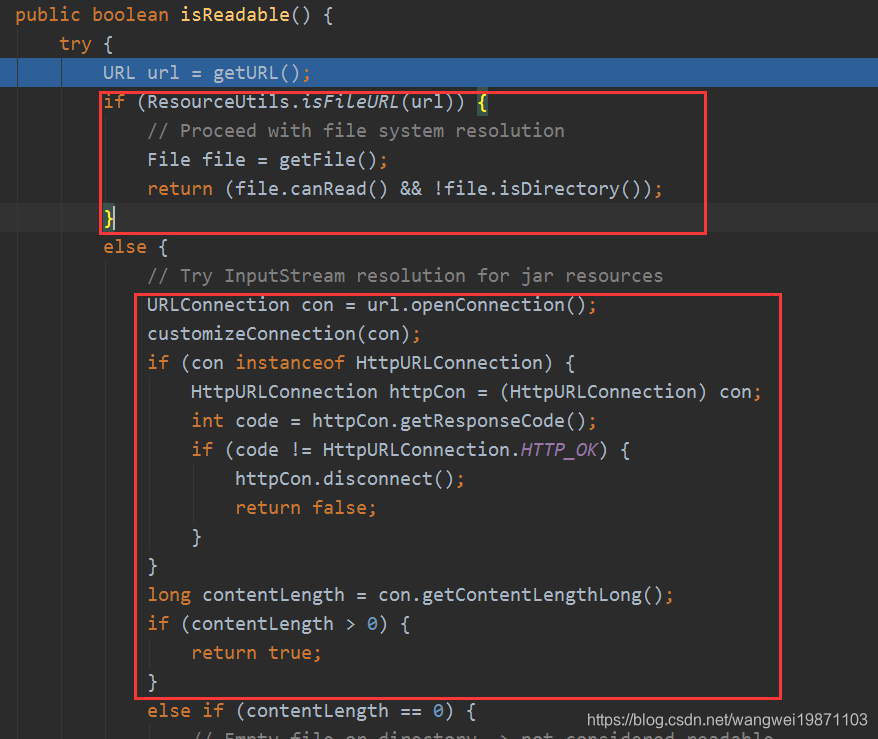
Task: Click the 'return true;' statement
Action: pyautogui.click(x=256, y=653)
